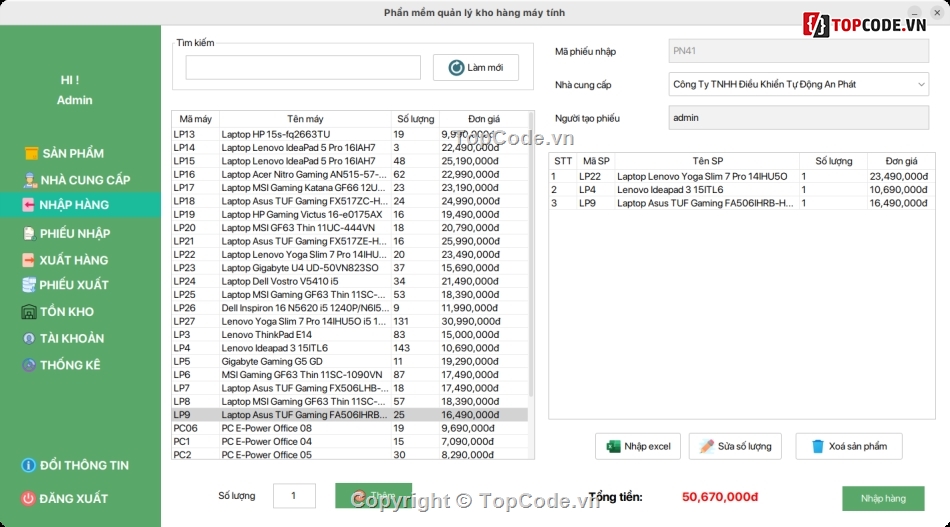Select row LP6 MSI Gaming GF63 1090VN
The width and height of the screenshot is (950, 527).
[350, 374]
